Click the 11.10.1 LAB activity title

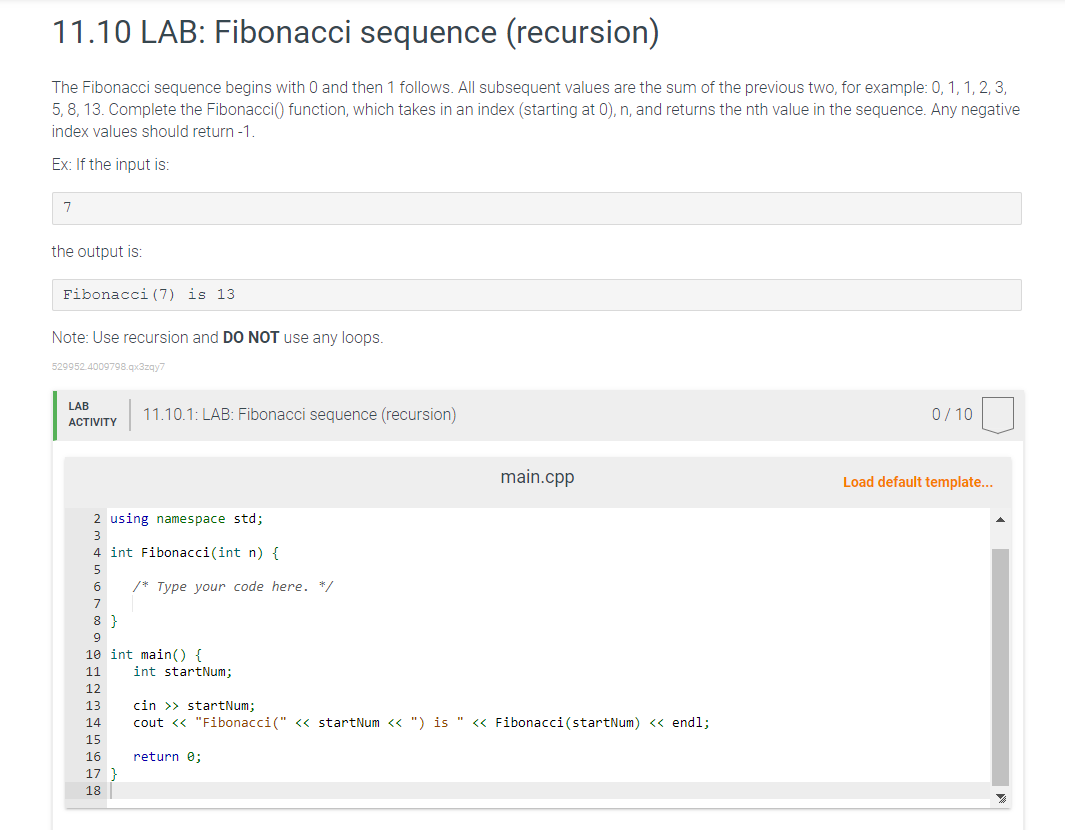(300, 414)
